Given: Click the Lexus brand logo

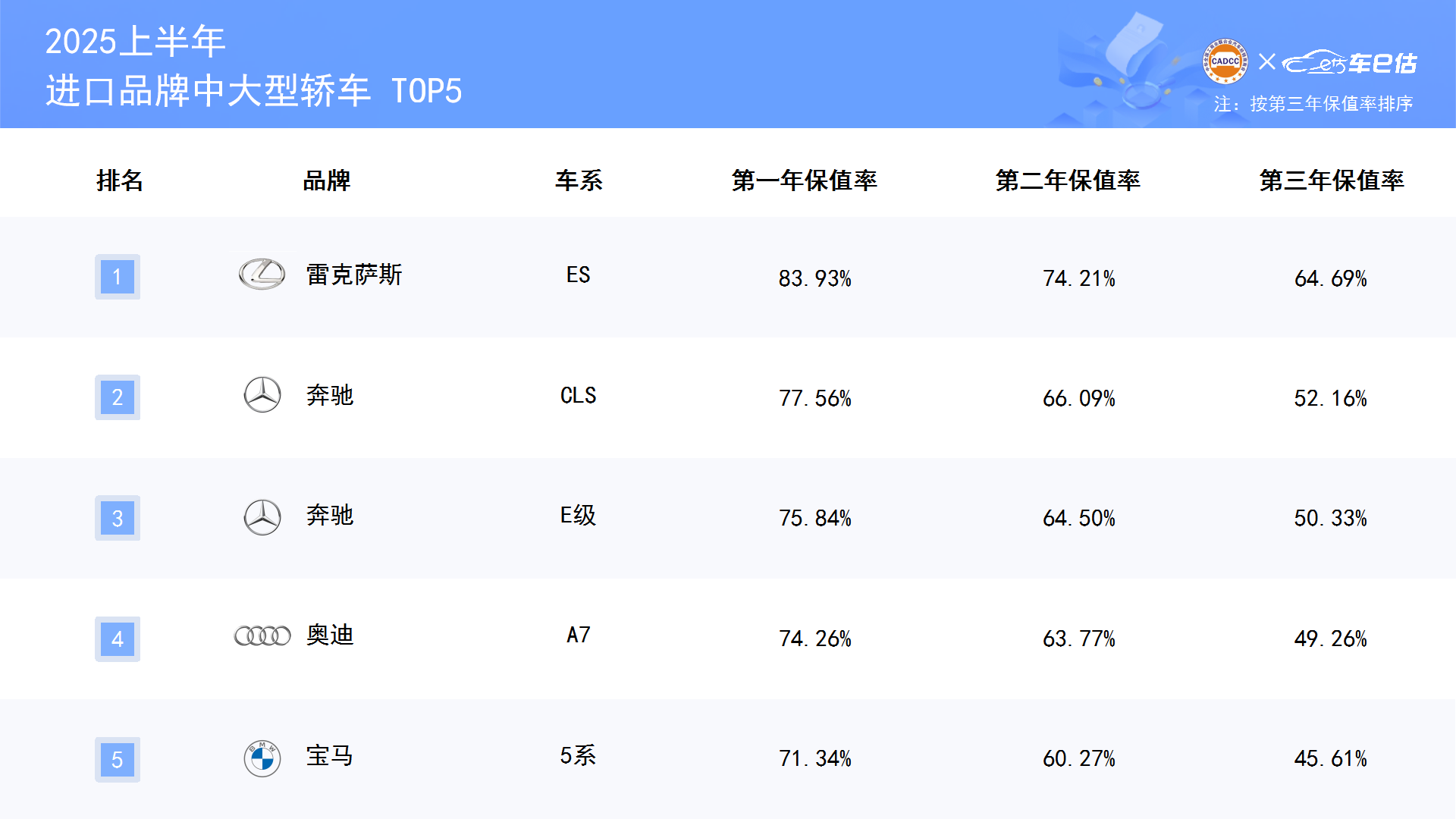Looking at the screenshot, I should pyautogui.click(x=262, y=275).
